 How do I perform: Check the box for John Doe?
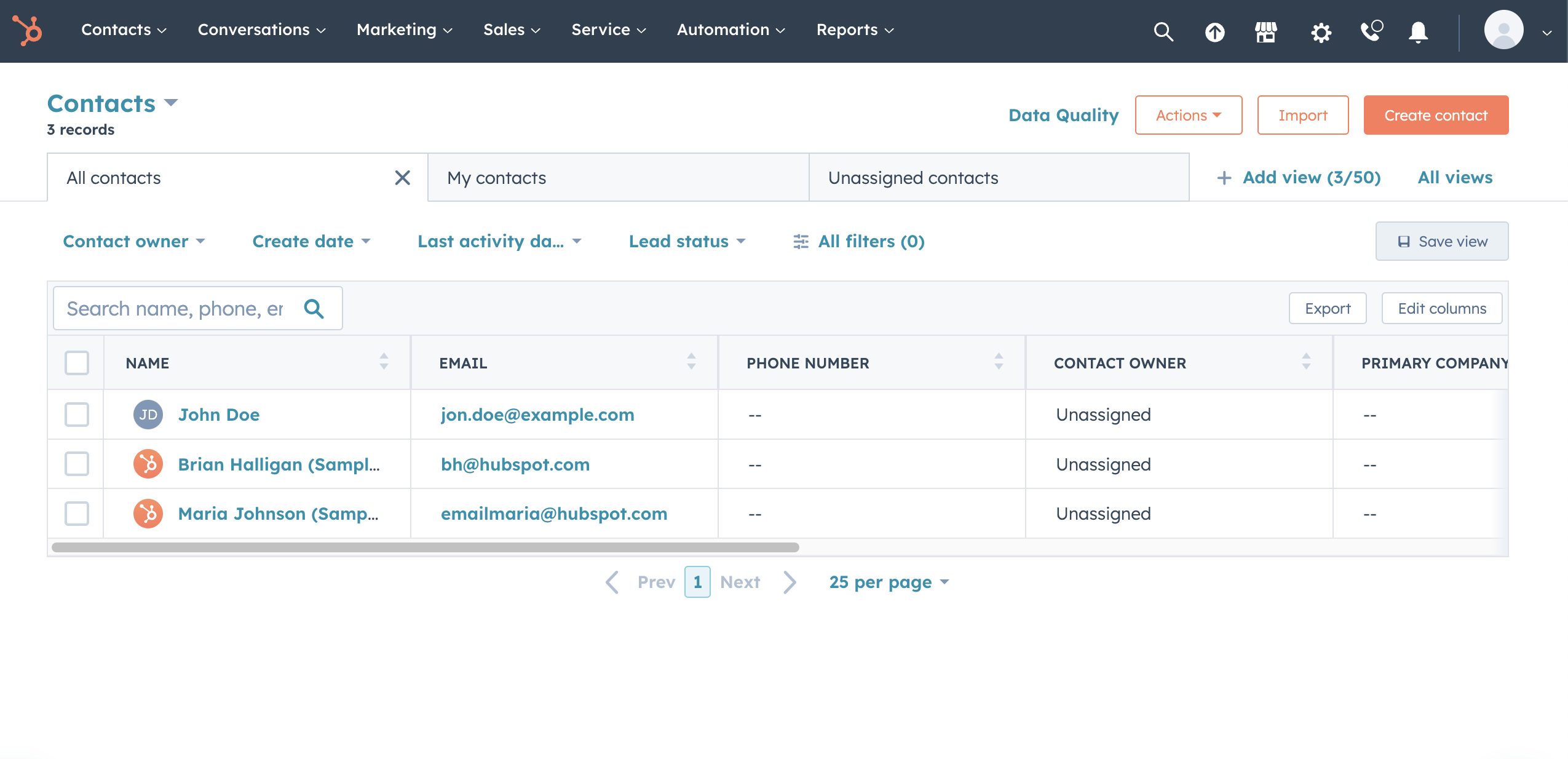pyautogui.click(x=77, y=415)
